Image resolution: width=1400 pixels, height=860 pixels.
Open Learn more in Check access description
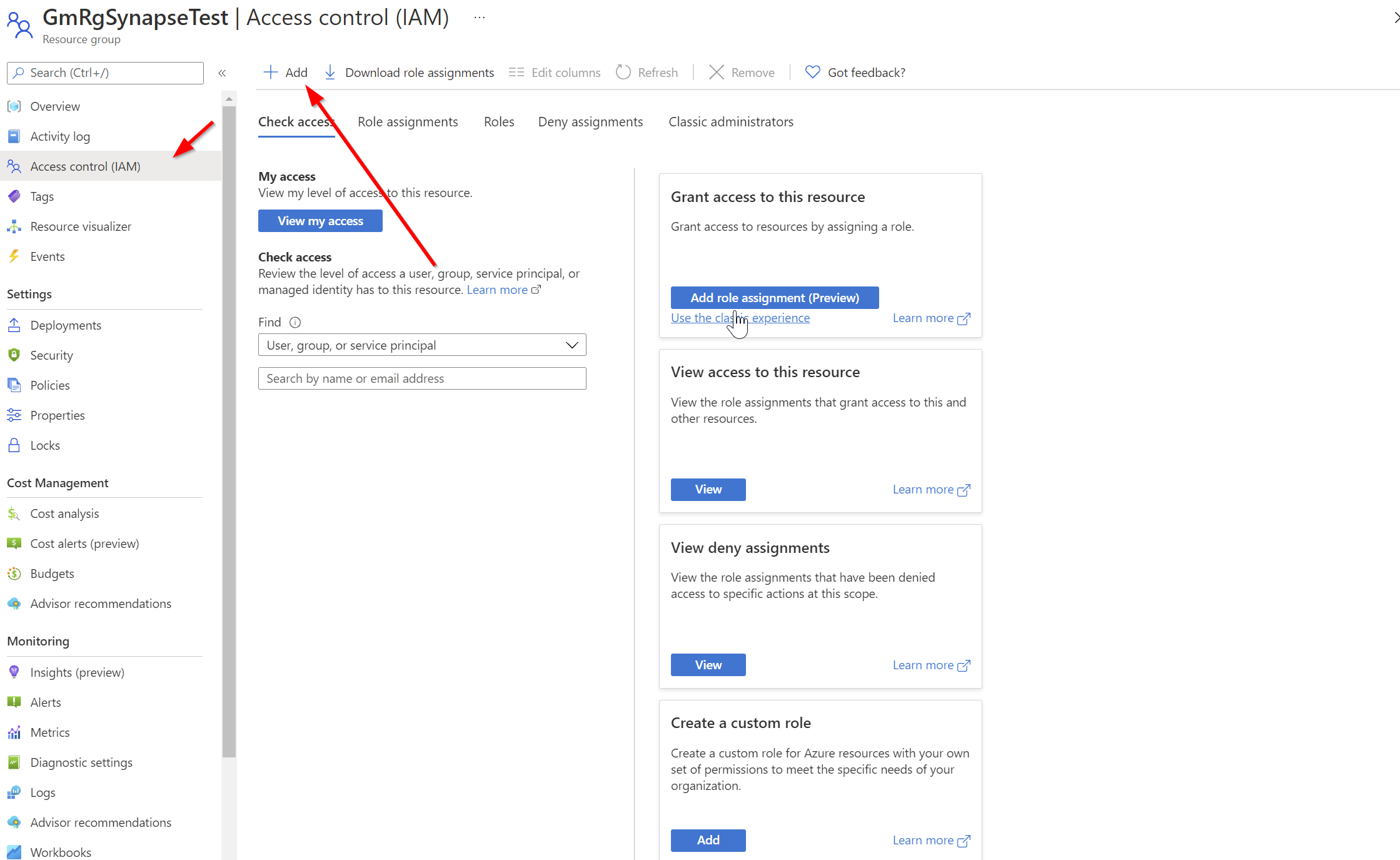point(503,290)
